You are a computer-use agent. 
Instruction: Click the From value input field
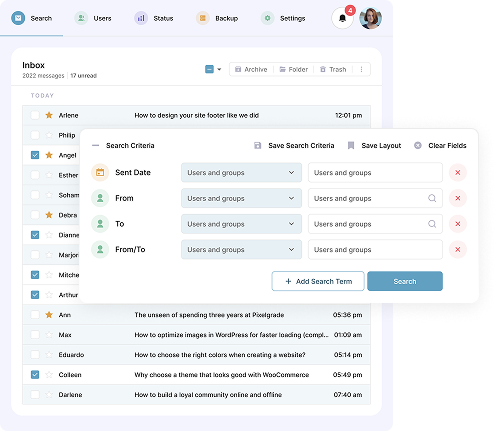point(375,198)
